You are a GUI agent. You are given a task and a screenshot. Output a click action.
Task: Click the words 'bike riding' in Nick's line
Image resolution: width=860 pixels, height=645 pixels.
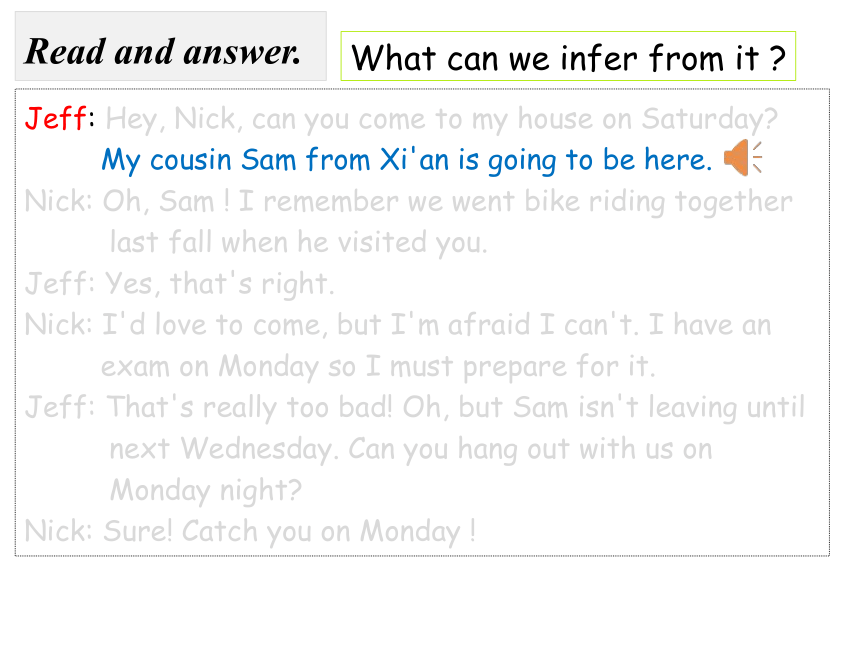click(x=595, y=202)
